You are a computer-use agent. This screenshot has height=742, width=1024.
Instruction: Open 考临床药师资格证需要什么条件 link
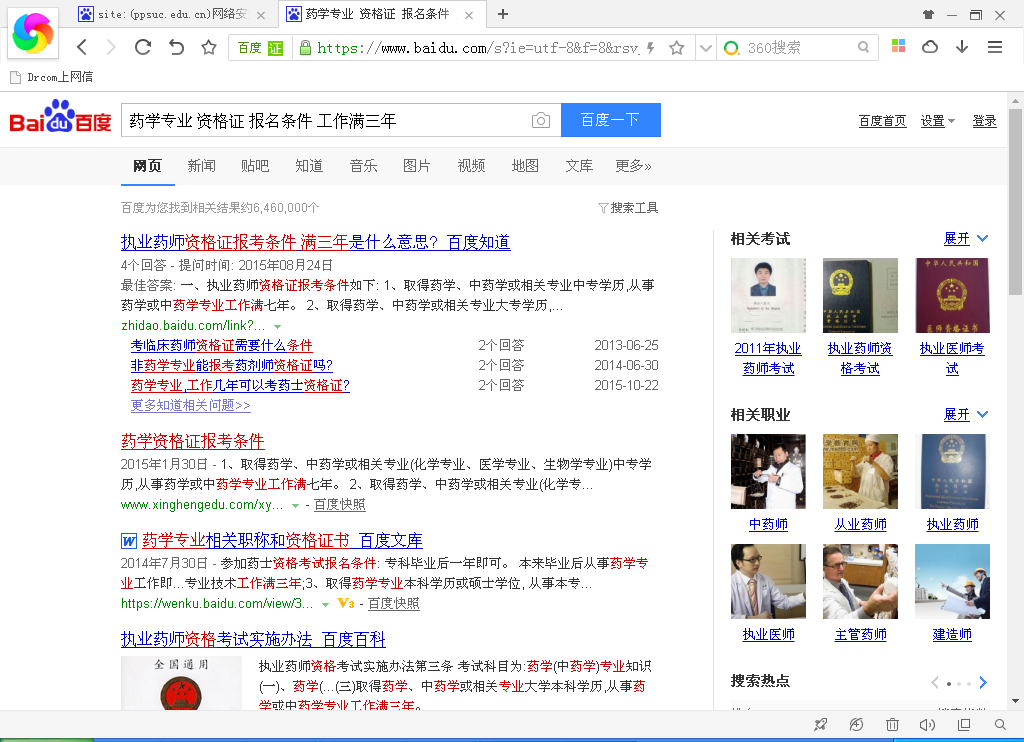(x=221, y=345)
